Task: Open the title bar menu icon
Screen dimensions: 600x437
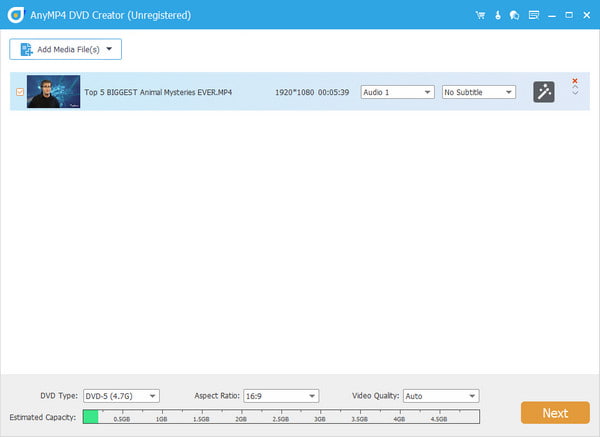Action: pyautogui.click(x=532, y=15)
